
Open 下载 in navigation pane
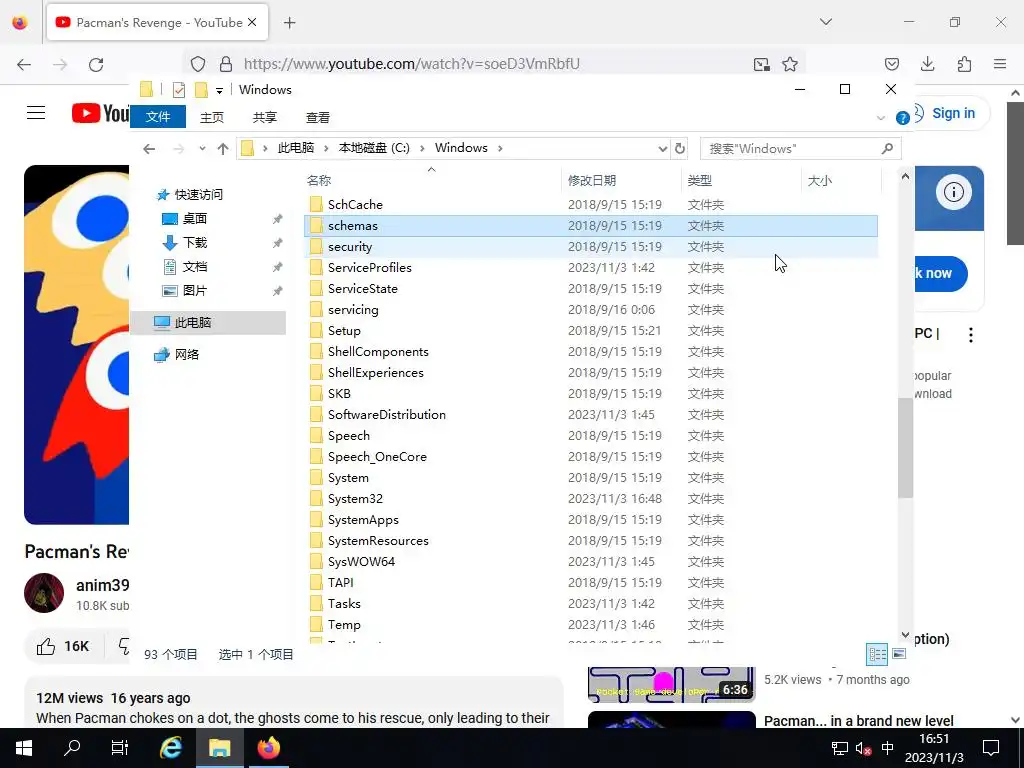[195, 243]
